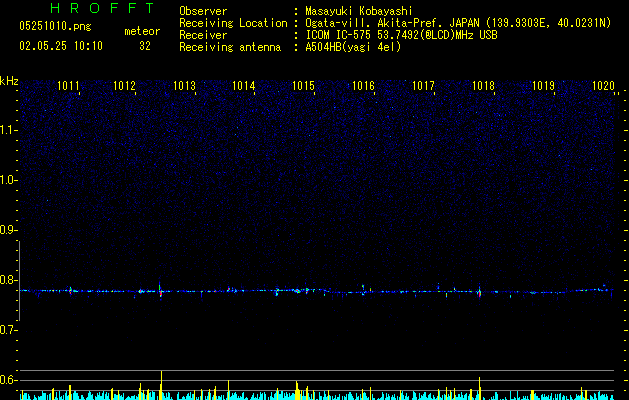The image size is (629, 400).
Task: Click the 1019 time marker
Action: tap(543, 86)
